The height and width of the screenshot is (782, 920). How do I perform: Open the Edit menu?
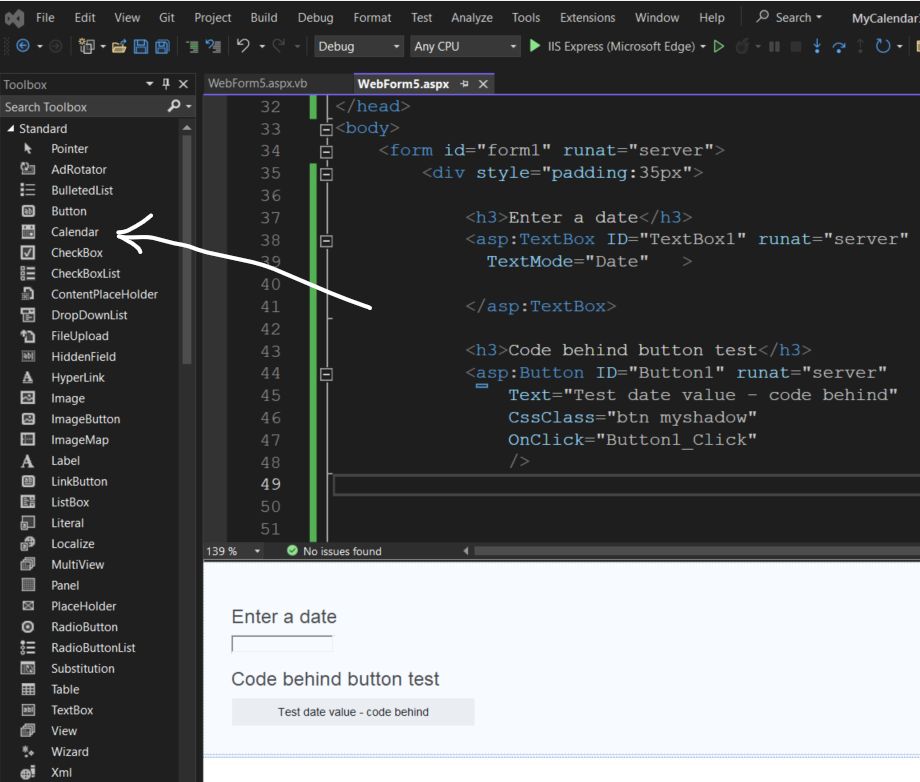tap(84, 18)
